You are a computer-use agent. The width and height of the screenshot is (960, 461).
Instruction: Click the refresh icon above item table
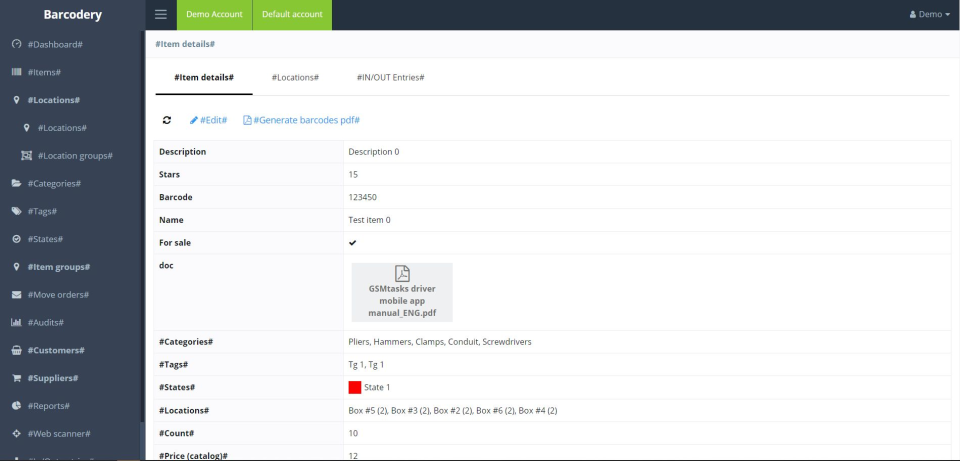click(167, 120)
